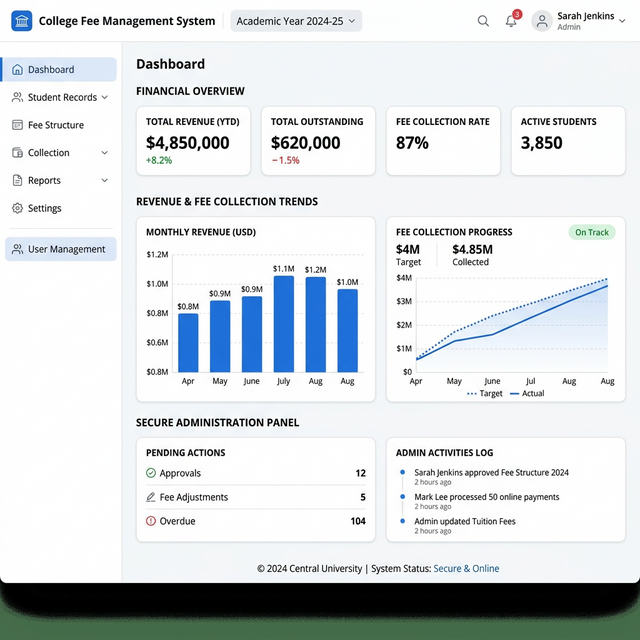Open the Total Outstanding $620,000 card
The height and width of the screenshot is (640, 640).
[x=317, y=141]
